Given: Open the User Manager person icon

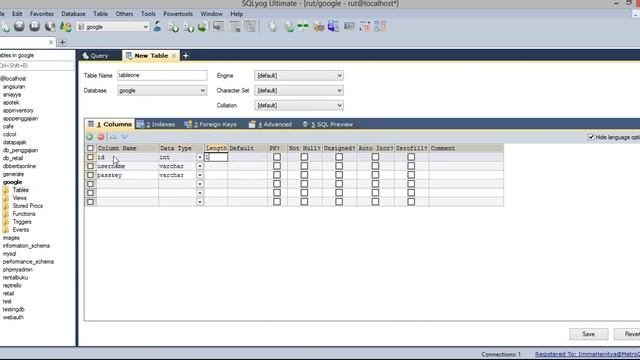Looking at the screenshot, I should point(157,27).
